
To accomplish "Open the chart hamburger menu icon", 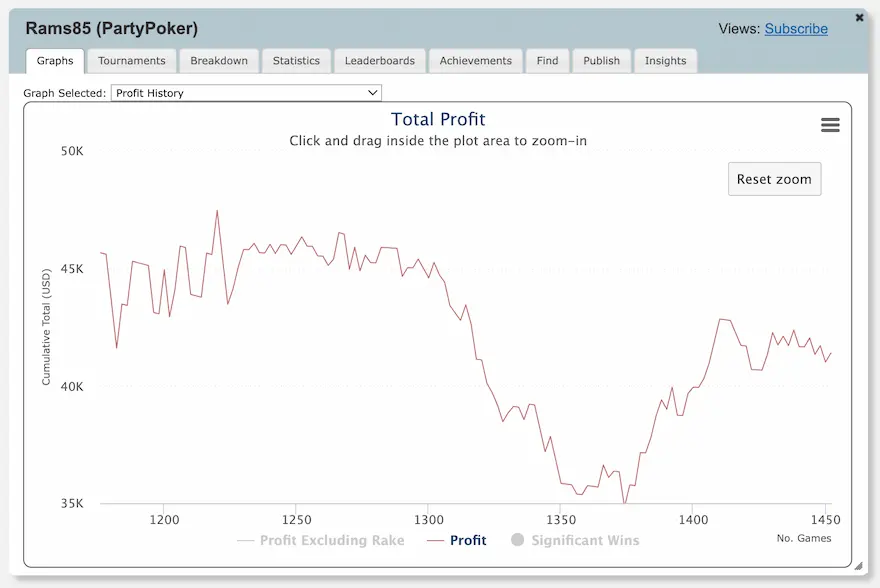I will point(830,125).
